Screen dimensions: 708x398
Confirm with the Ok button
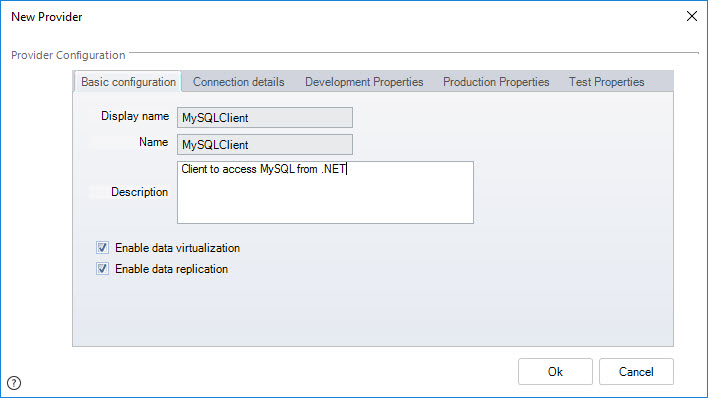click(x=555, y=371)
